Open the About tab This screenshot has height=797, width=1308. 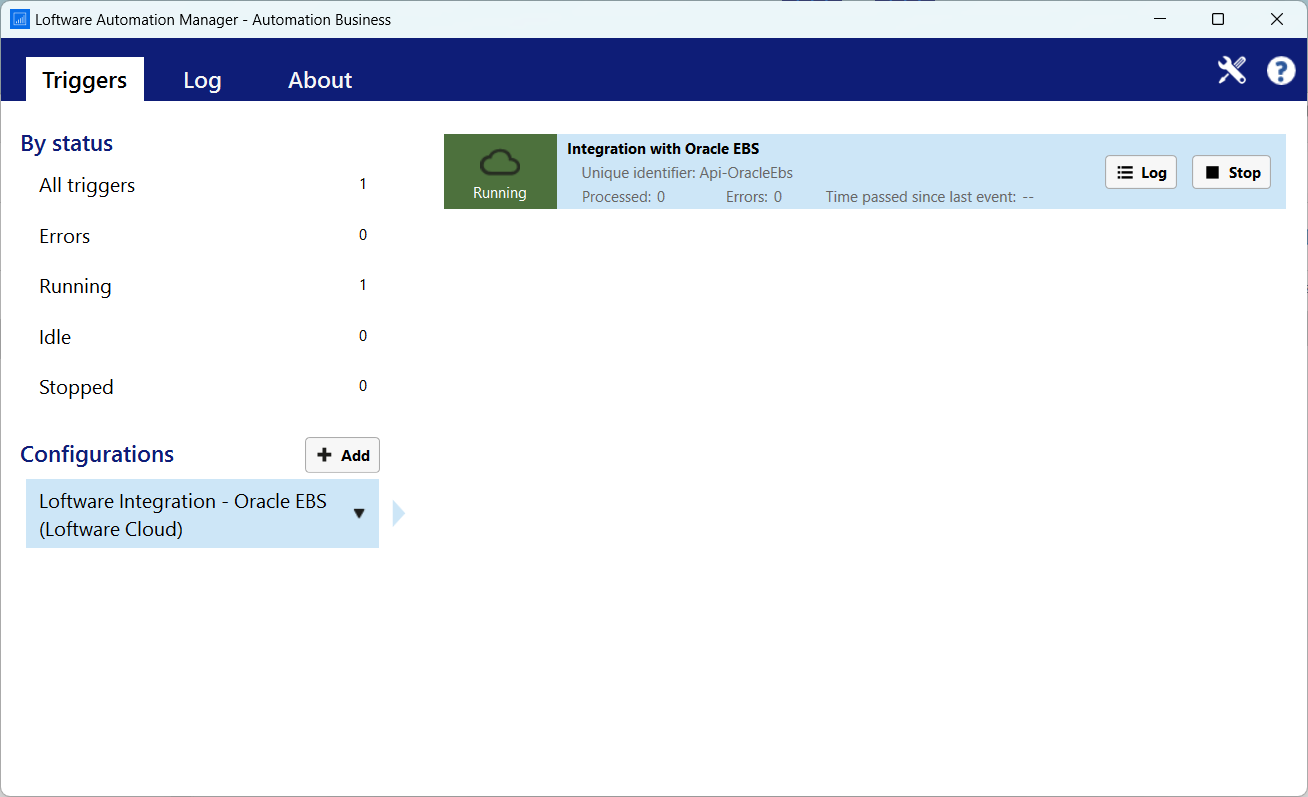point(320,80)
